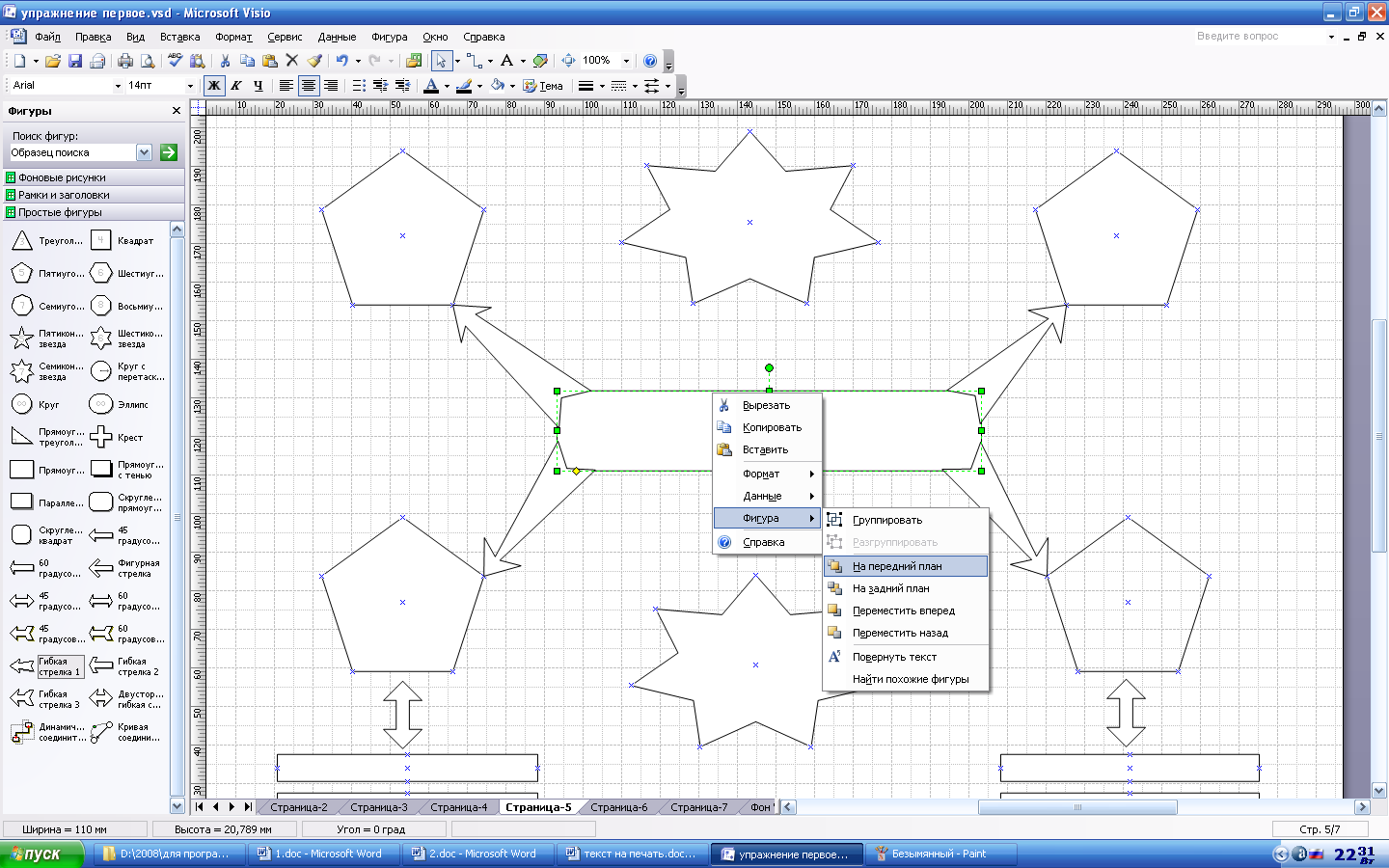Open the 'Рамки и заголовки' stencil
This screenshot has width=1389, height=868.
[93, 195]
